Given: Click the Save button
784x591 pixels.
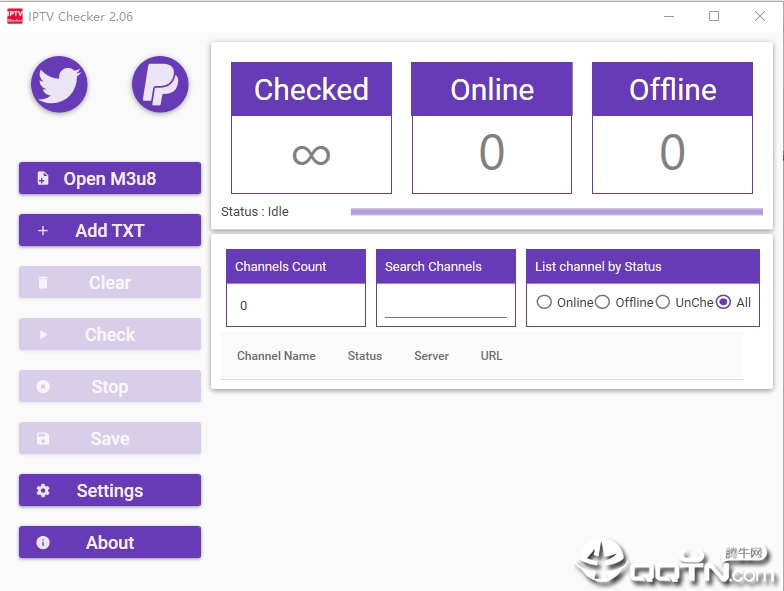Looking at the screenshot, I should click(110, 438).
